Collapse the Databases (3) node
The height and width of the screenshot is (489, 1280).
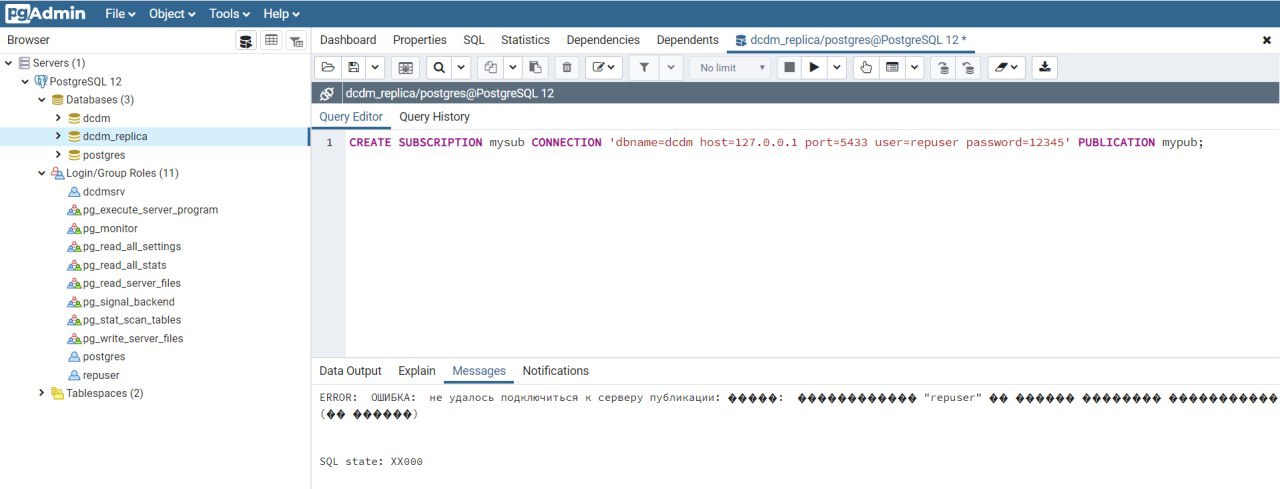pos(42,100)
